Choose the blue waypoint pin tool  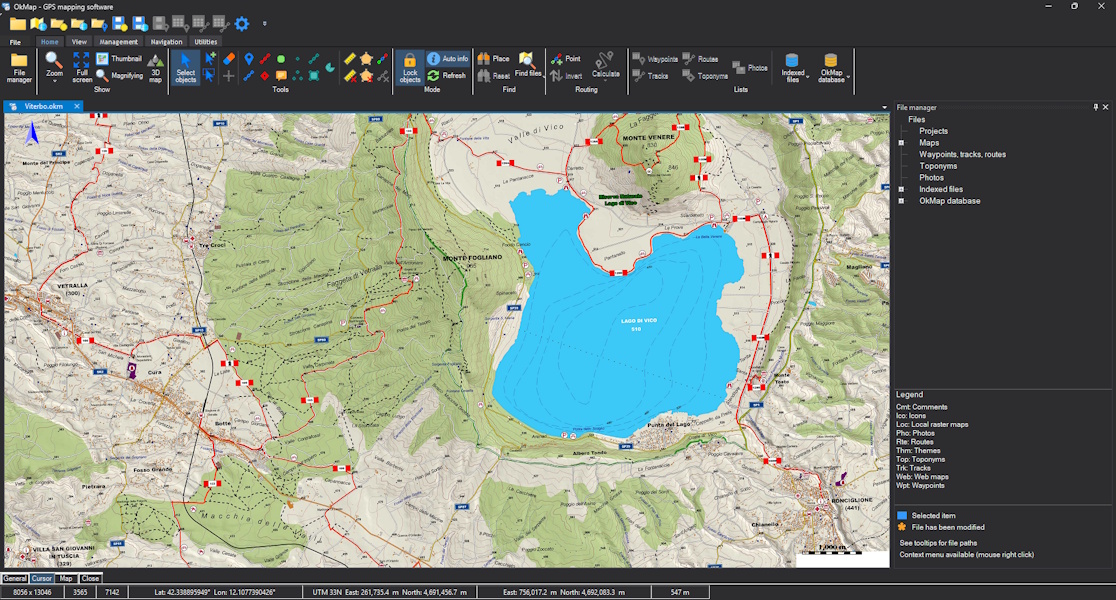click(248, 58)
